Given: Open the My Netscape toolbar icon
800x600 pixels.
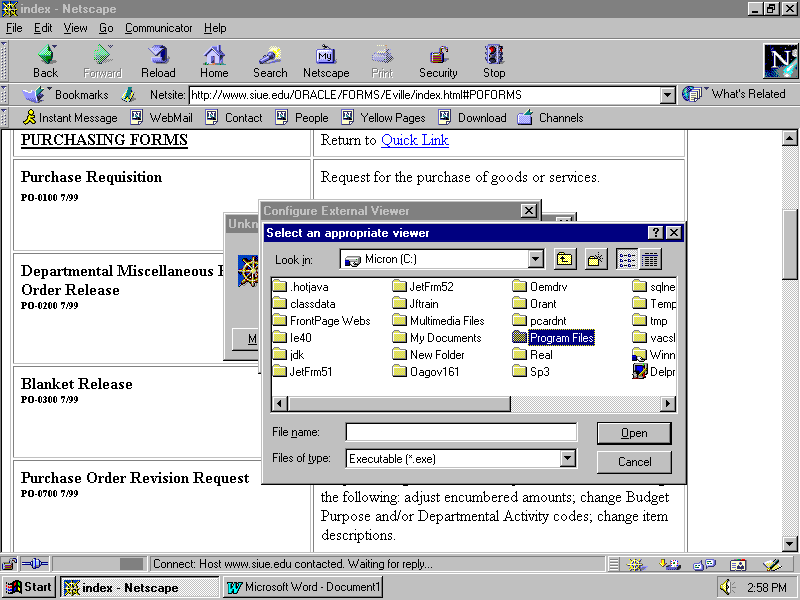Looking at the screenshot, I should pos(326,61).
